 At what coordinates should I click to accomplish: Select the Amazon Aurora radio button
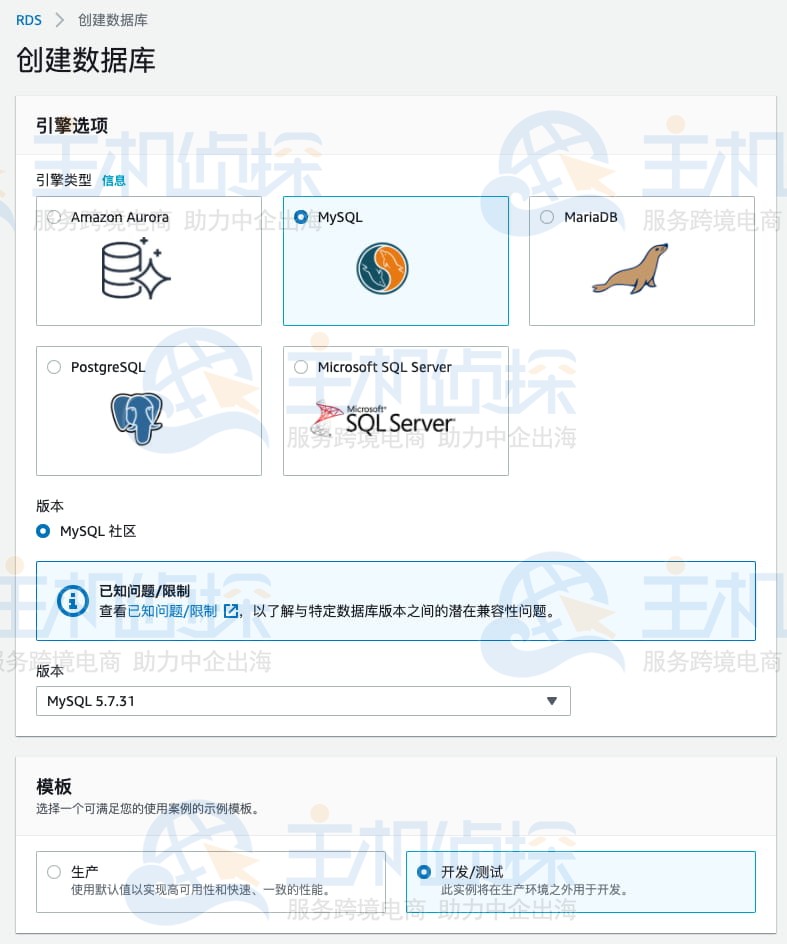(x=54, y=217)
